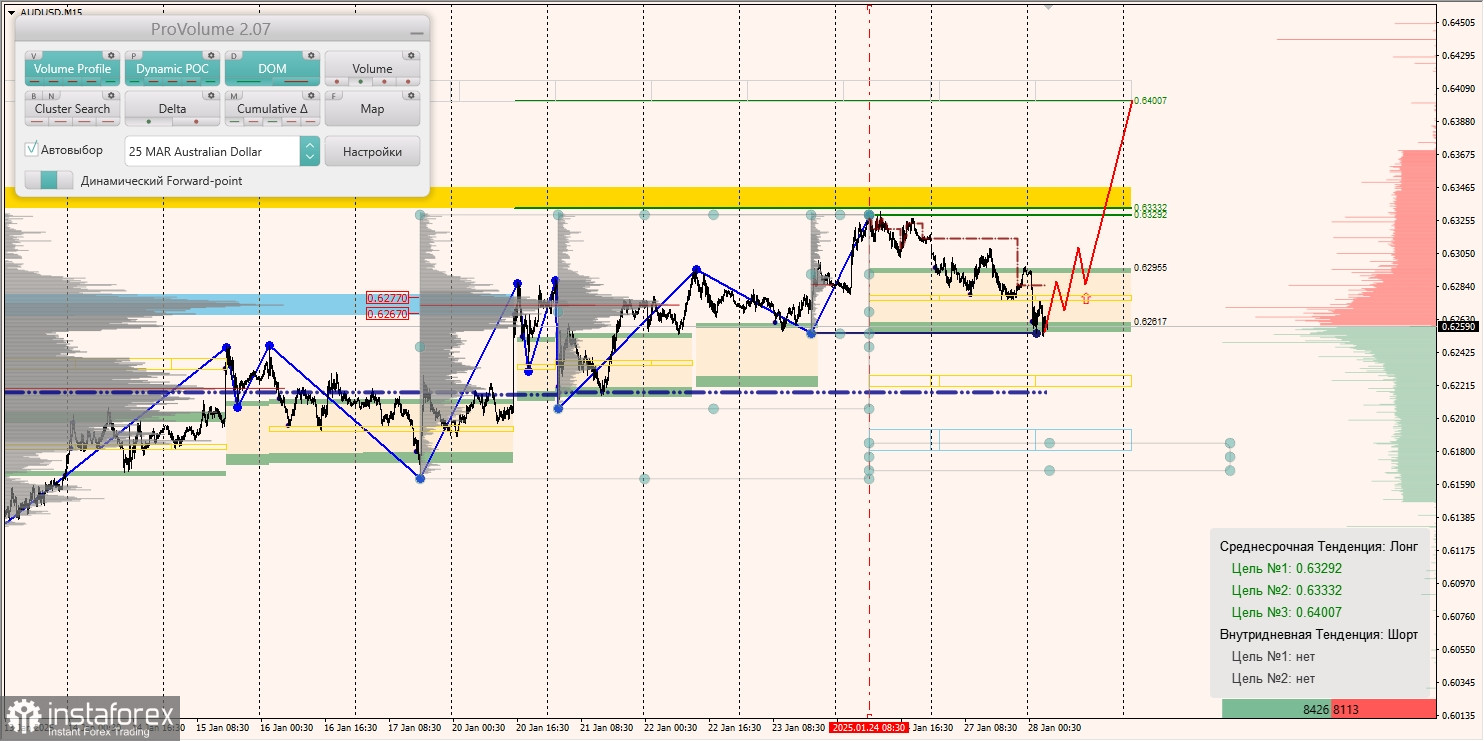Click the P hotkey tag on Dynamic POC

134,56
